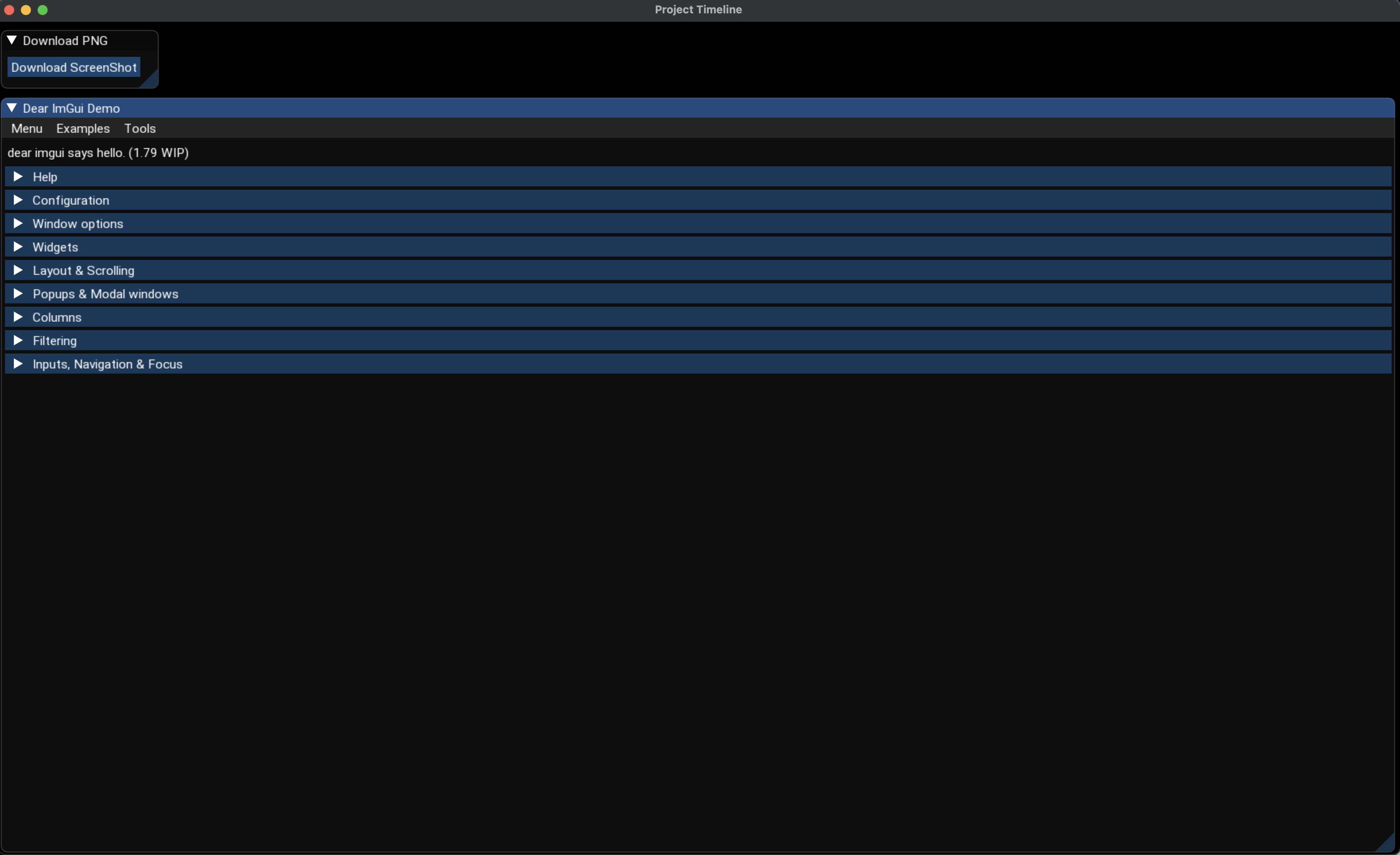Image resolution: width=1400 pixels, height=855 pixels.
Task: Click the arrow icon next to Help
Action: tap(17, 176)
